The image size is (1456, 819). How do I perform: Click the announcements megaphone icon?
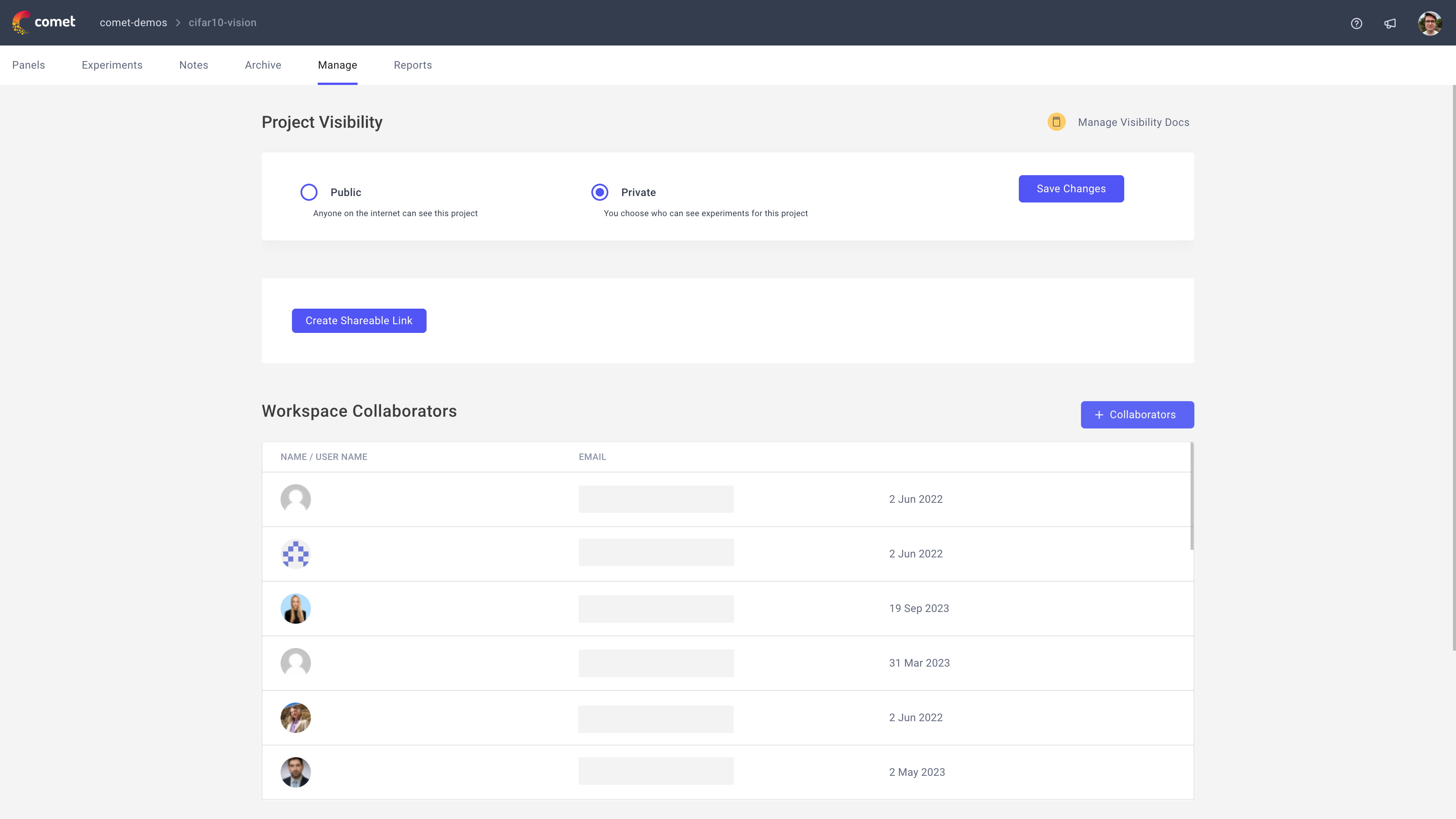tap(1390, 23)
